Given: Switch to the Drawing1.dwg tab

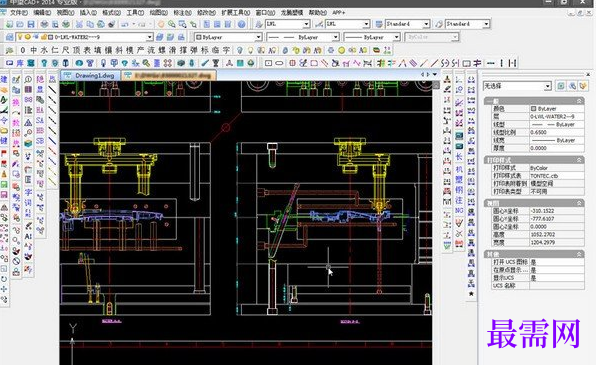Looking at the screenshot, I should [x=91, y=75].
